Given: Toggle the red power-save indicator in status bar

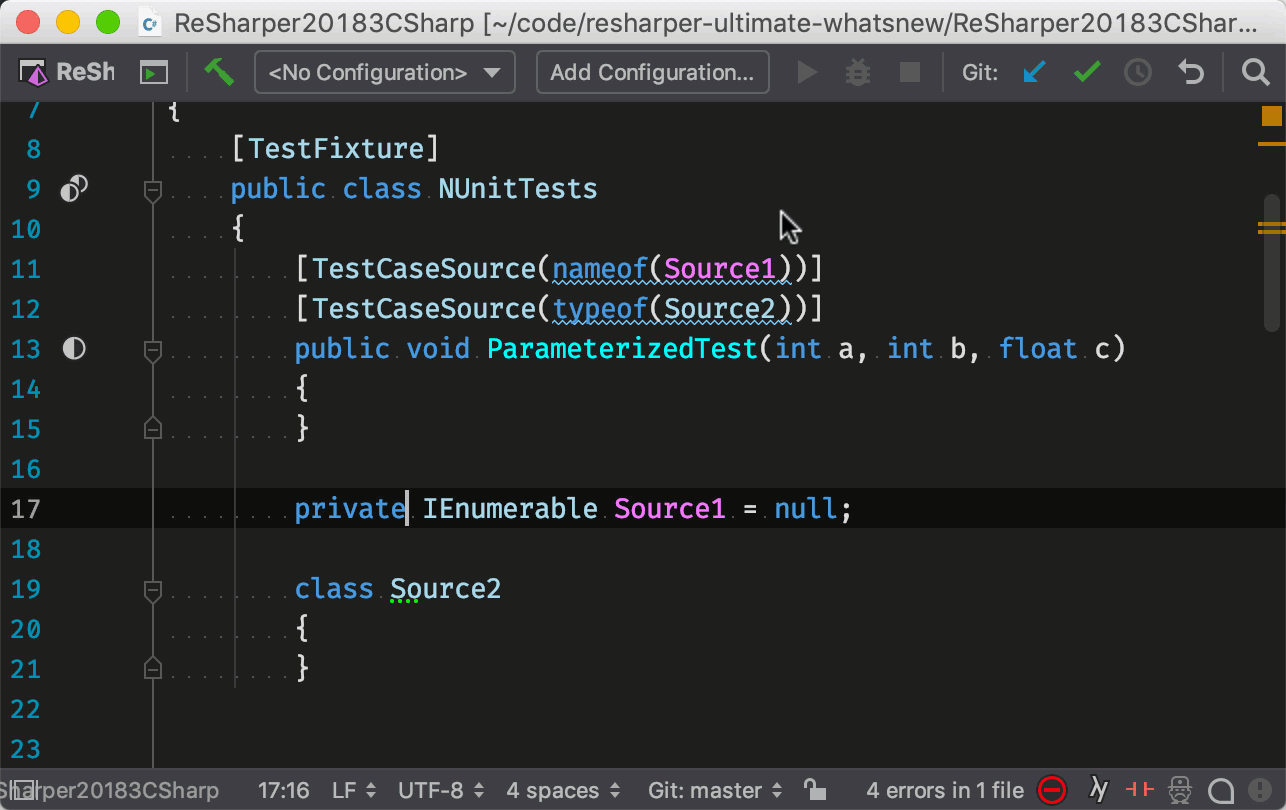Looking at the screenshot, I should coord(1140,790).
